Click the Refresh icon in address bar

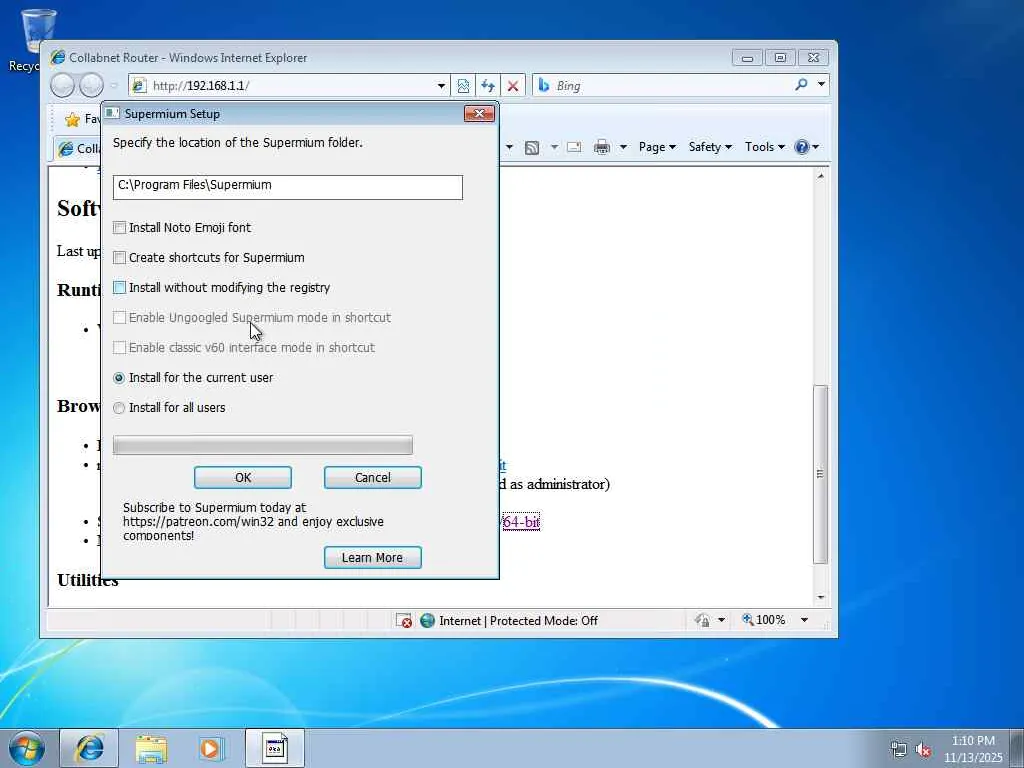point(488,86)
